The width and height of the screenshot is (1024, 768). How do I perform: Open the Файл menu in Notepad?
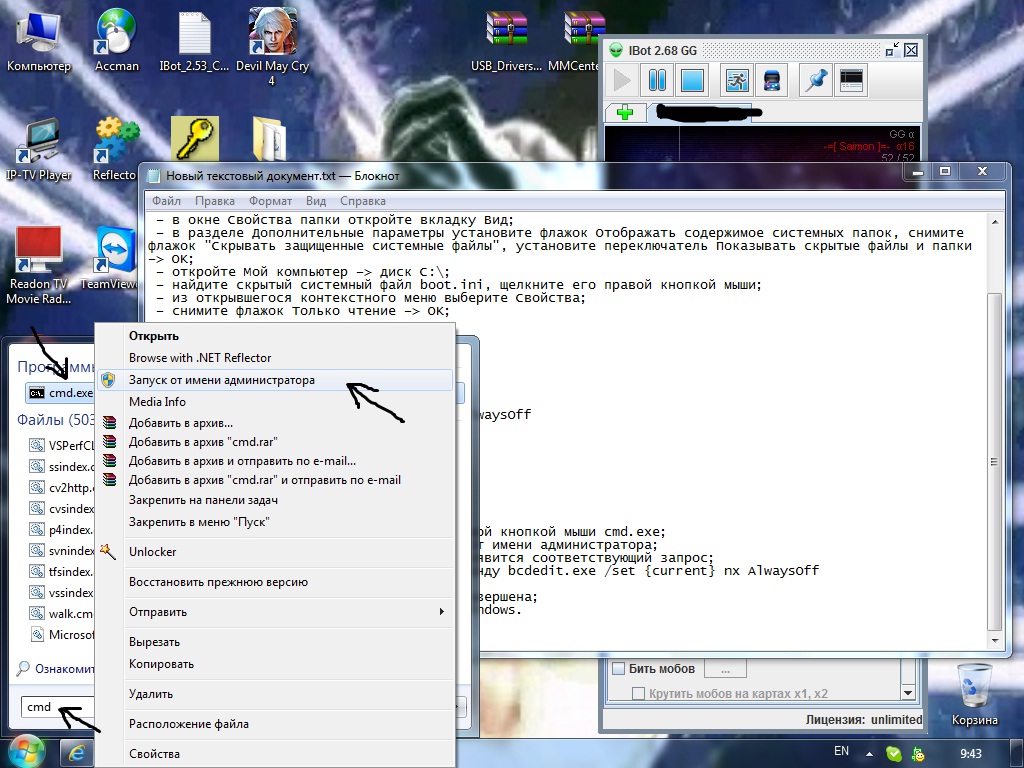tap(166, 201)
